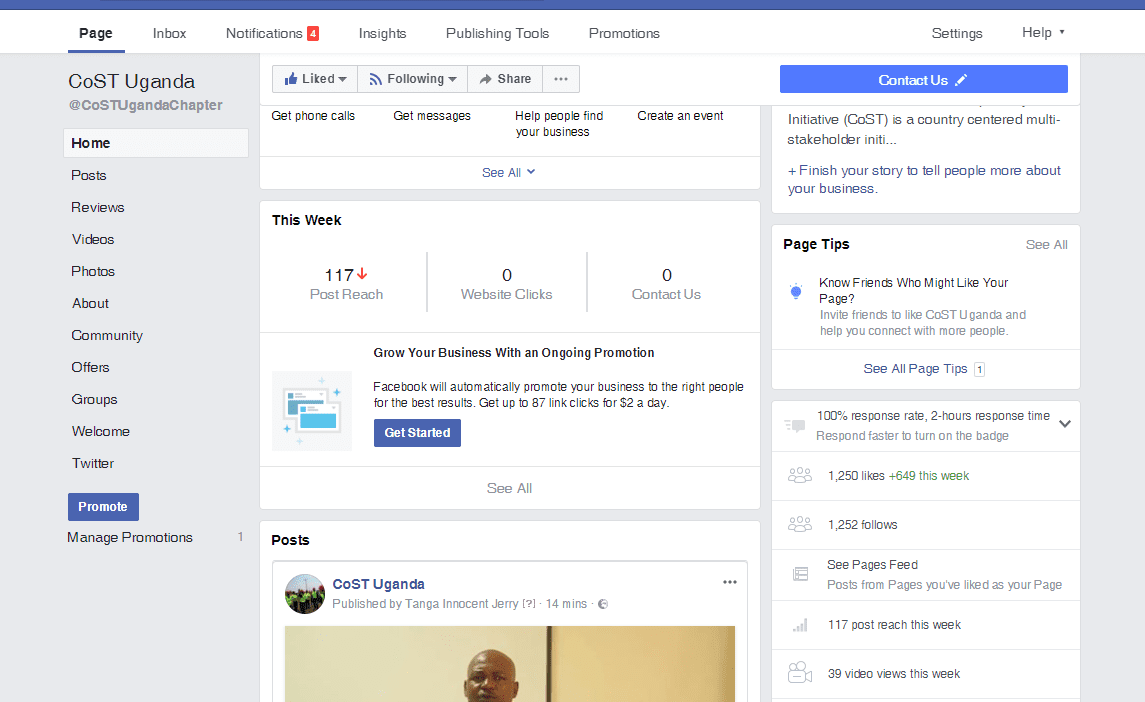
Task: Open About in the sidebar
Action: pyautogui.click(x=90, y=303)
